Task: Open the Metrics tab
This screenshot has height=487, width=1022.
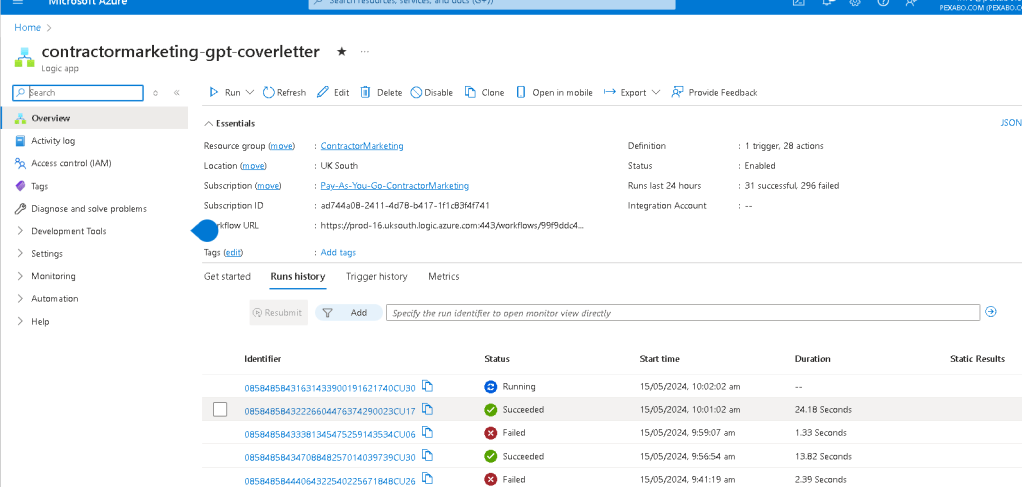Action: coord(443,276)
